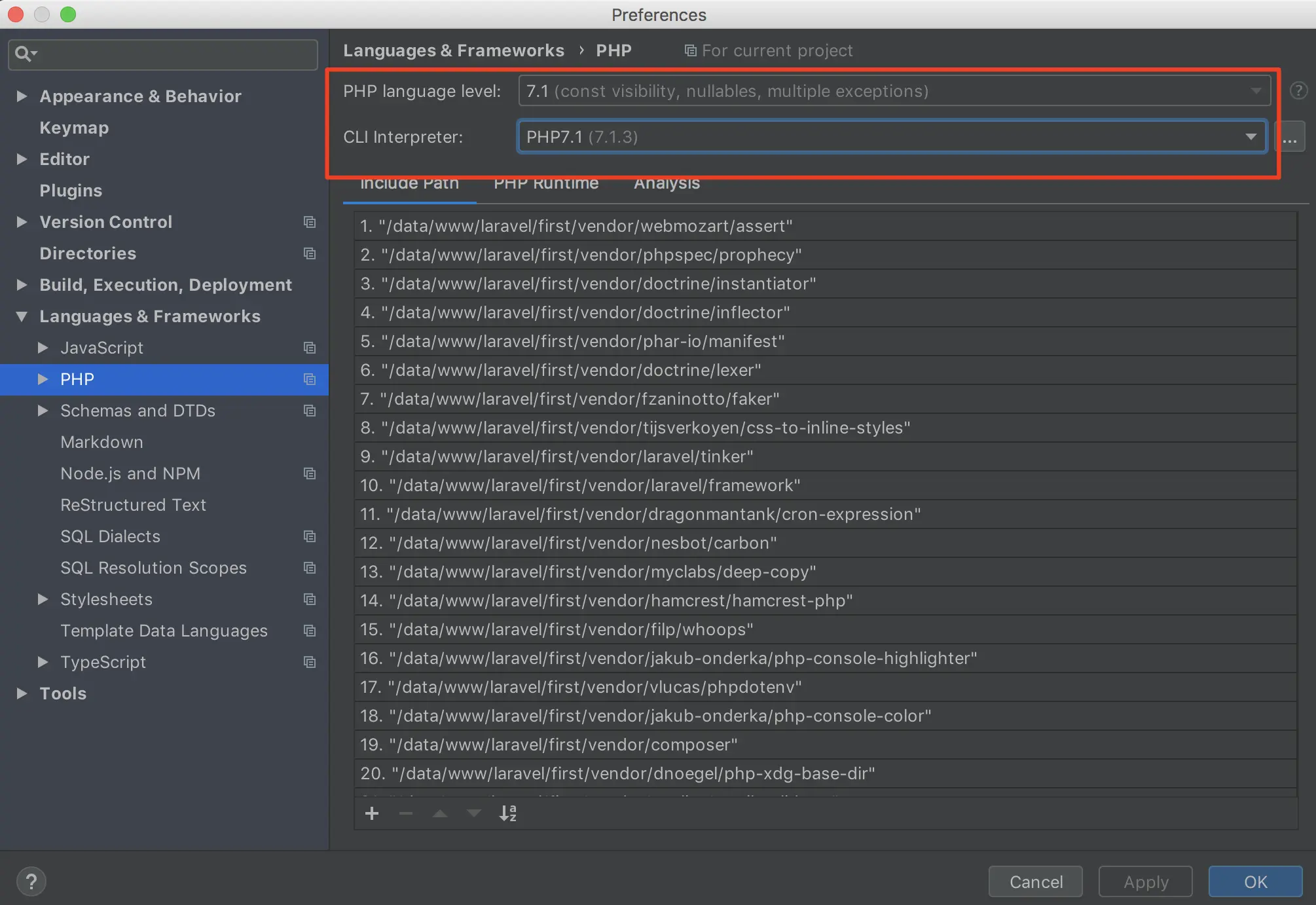Collapse the Languages & Frameworks section
1316x905 pixels.
tap(22, 316)
